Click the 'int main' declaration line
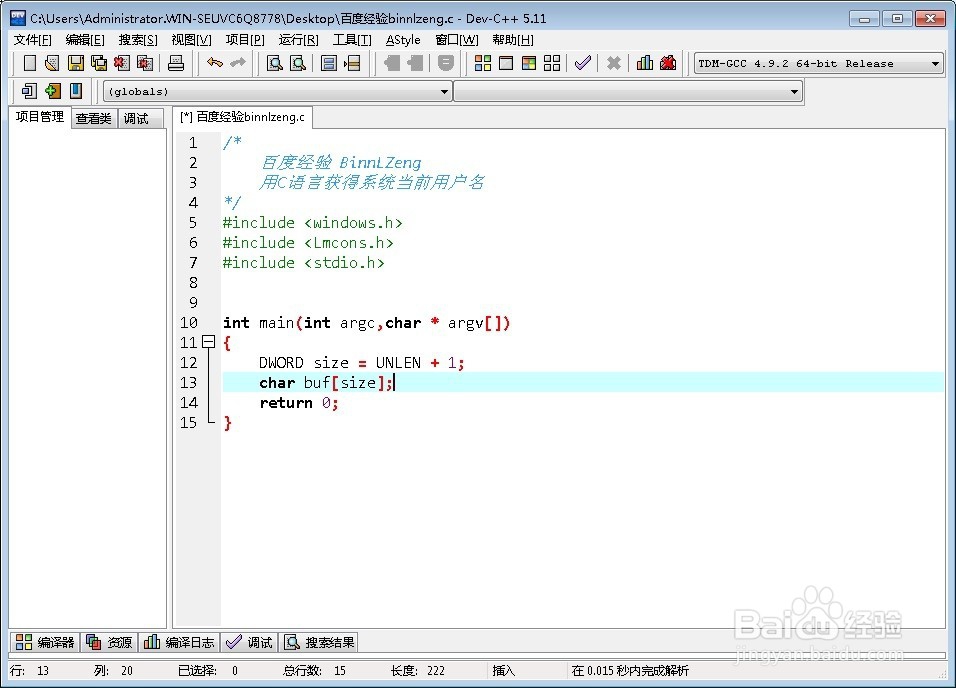Screen dimensions: 956x688 366,323
